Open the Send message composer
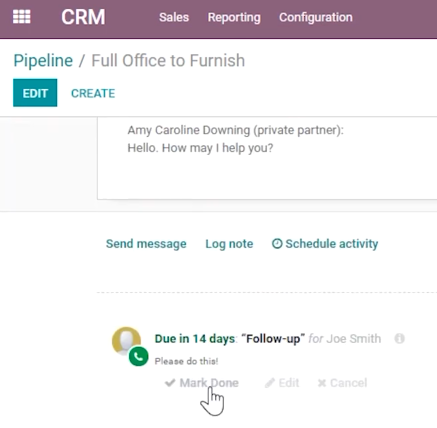 coord(146,244)
